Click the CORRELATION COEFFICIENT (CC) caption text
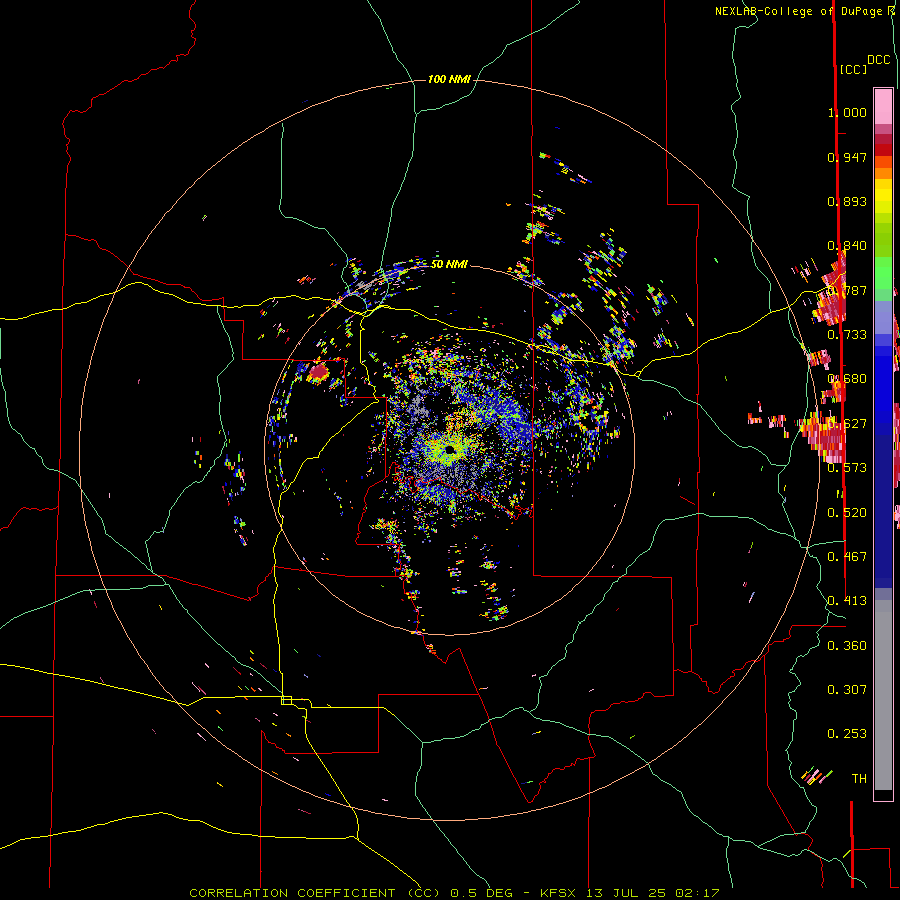900x900 pixels. point(315,893)
